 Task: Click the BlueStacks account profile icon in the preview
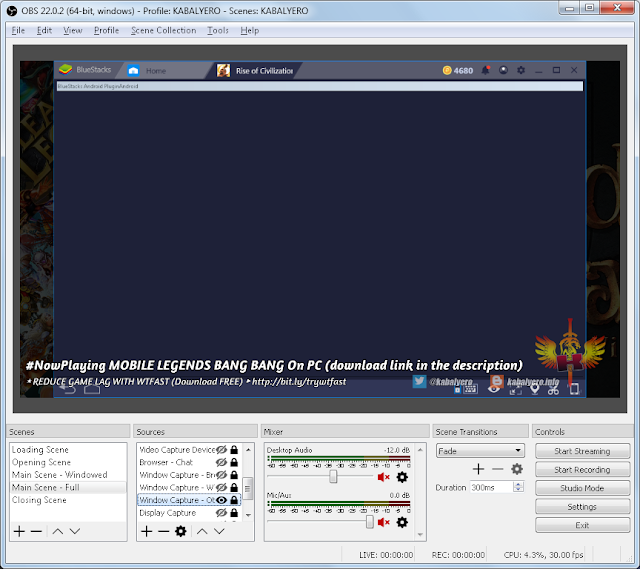tap(503, 70)
